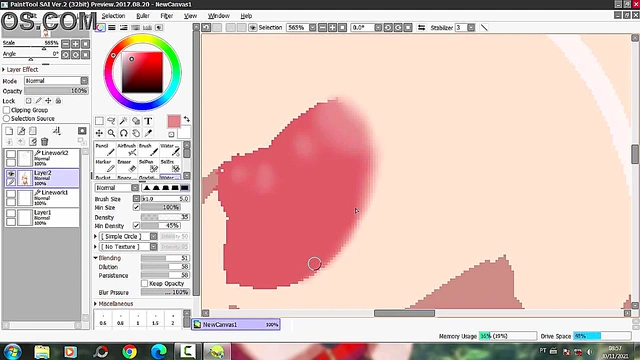This screenshot has width=640, height=360.
Task: Open the Stabilizer value dropdown
Action: tap(471, 28)
